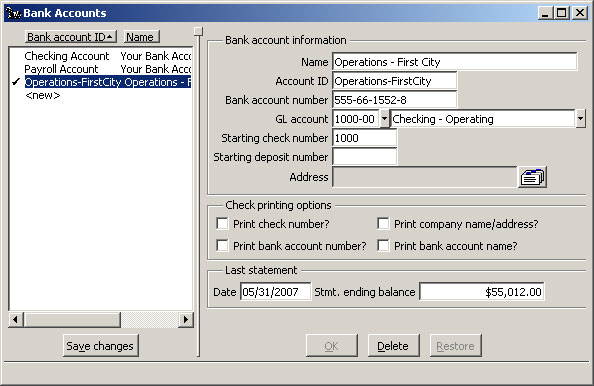Screen dimensions: 594x386
Task: Close the Bank Accounts window
Action: pyautogui.click(x=580, y=13)
